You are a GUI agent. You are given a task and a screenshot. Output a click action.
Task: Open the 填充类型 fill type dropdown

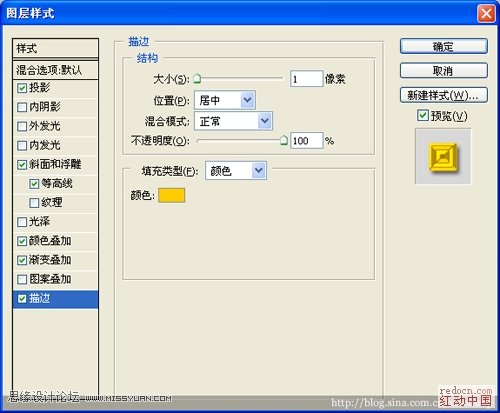click(236, 171)
